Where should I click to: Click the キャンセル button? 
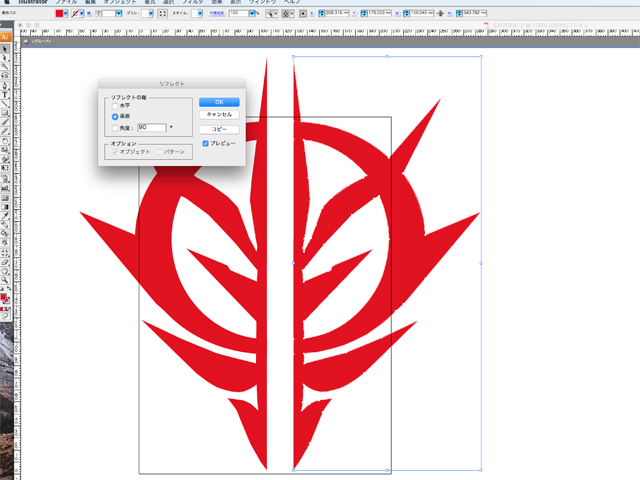(x=219, y=115)
